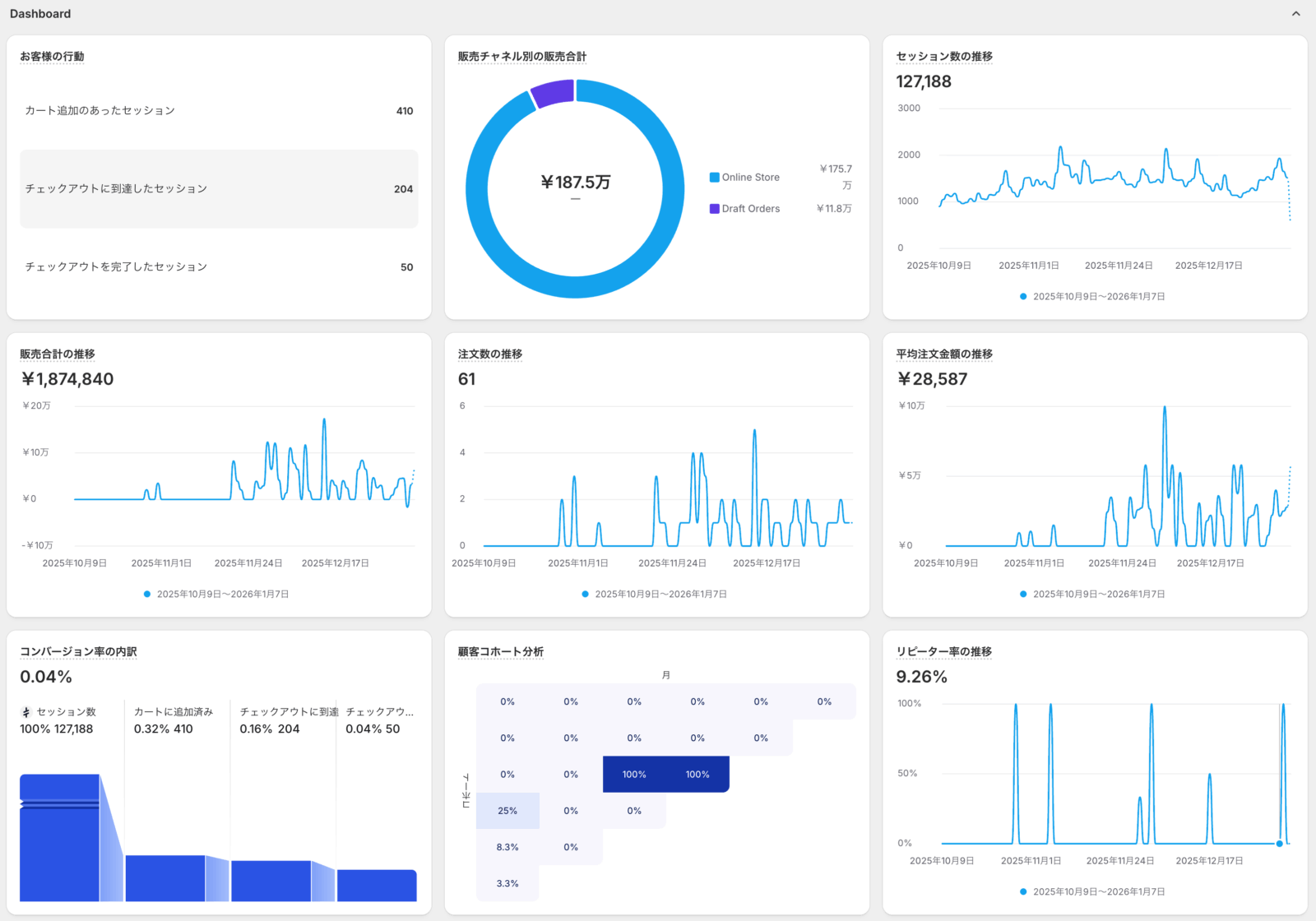The image size is (1316, 921).
Task: Click the legend dot under 販売合計の推移 chart
Action: (x=147, y=595)
